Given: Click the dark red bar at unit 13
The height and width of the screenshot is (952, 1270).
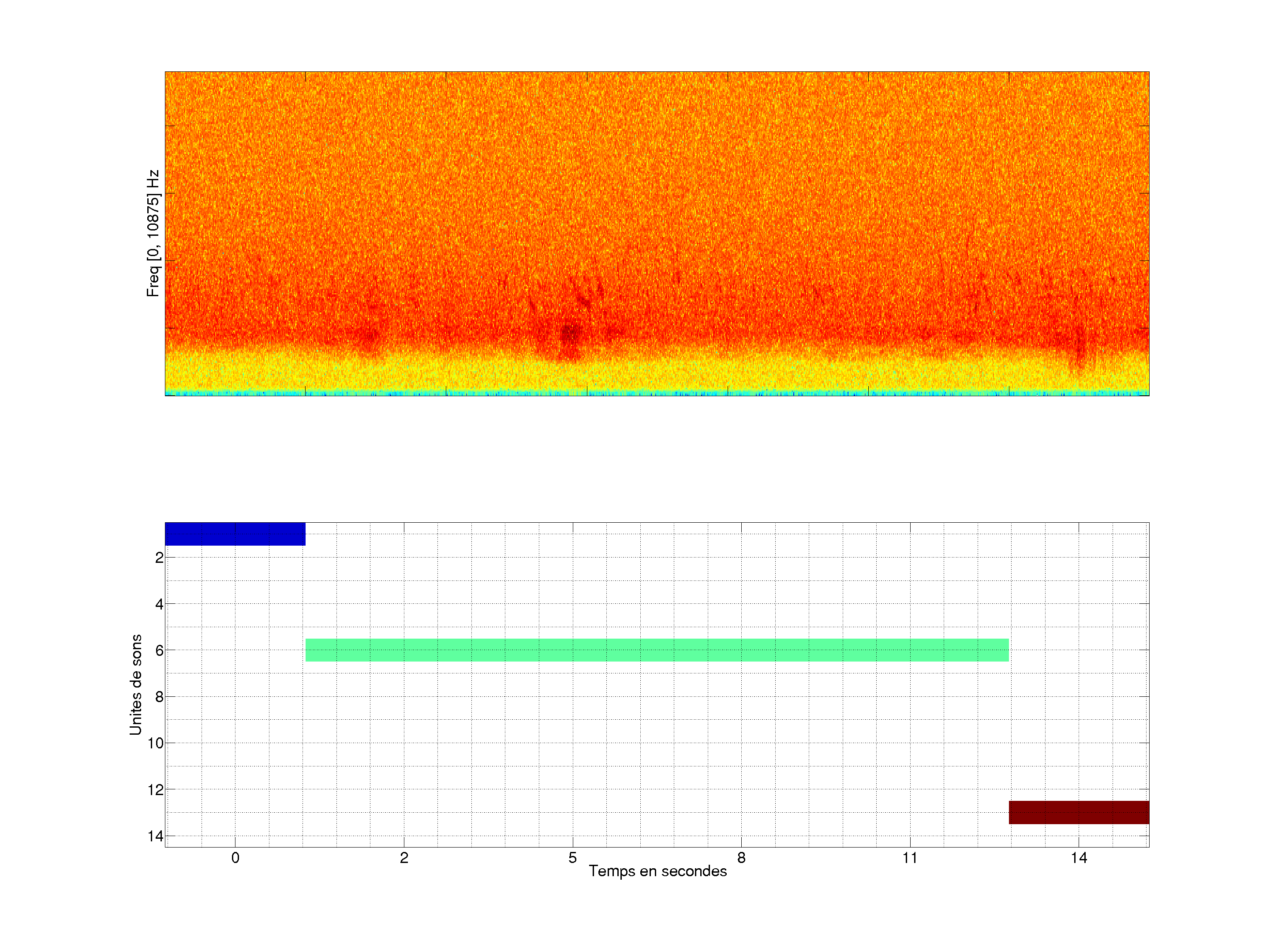Looking at the screenshot, I should click(x=1079, y=813).
